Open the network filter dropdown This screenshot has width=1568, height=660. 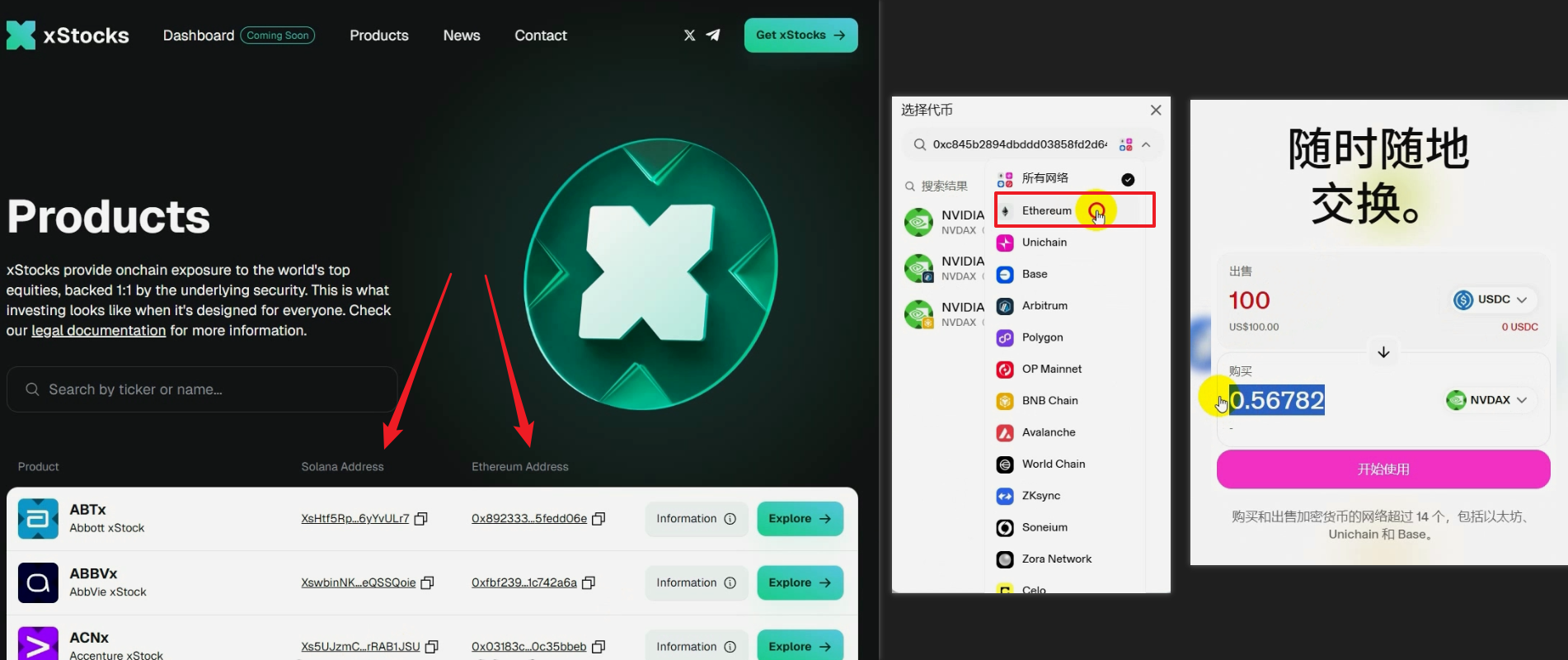click(1135, 144)
